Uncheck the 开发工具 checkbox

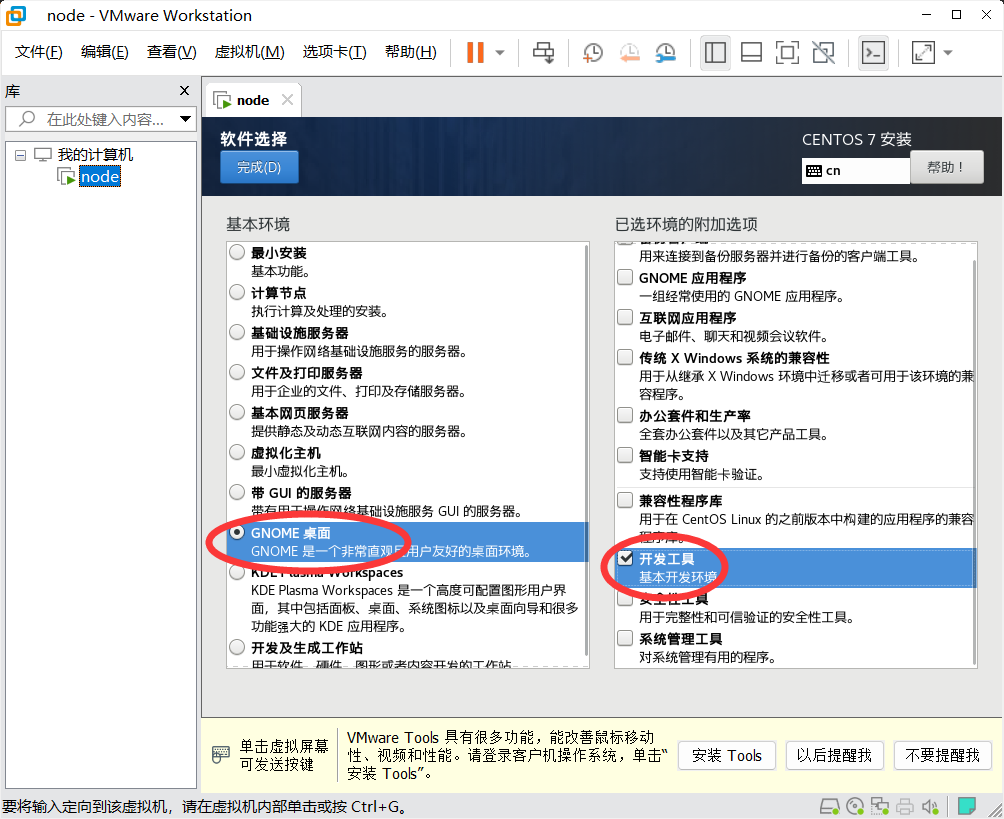click(625, 559)
